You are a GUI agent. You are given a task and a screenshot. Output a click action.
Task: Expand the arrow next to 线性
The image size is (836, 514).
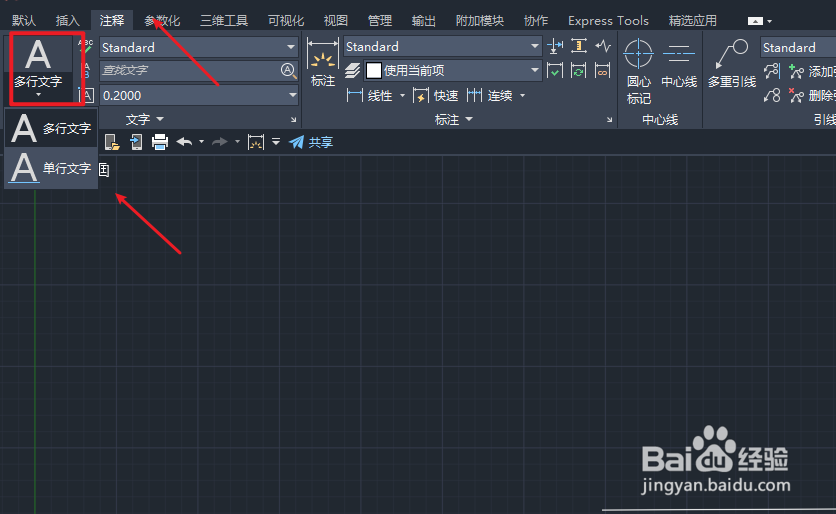[x=402, y=96]
